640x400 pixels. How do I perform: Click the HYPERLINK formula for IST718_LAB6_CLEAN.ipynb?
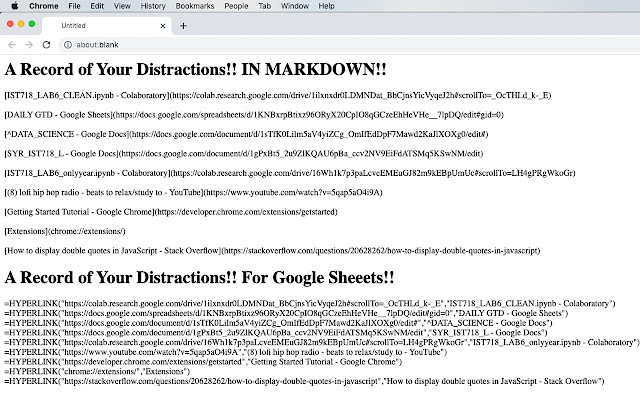(310, 304)
